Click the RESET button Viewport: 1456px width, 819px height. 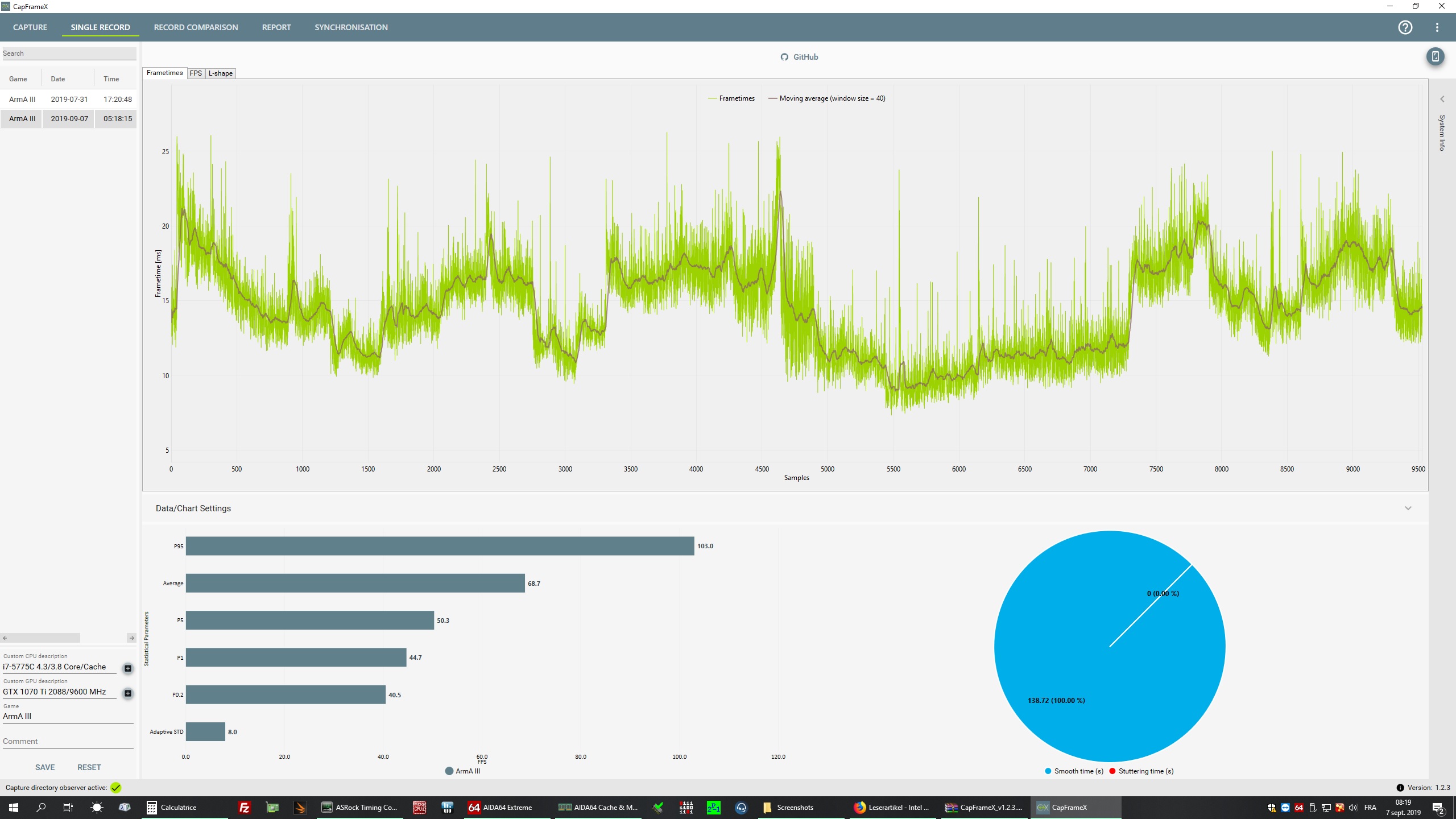[x=89, y=767]
